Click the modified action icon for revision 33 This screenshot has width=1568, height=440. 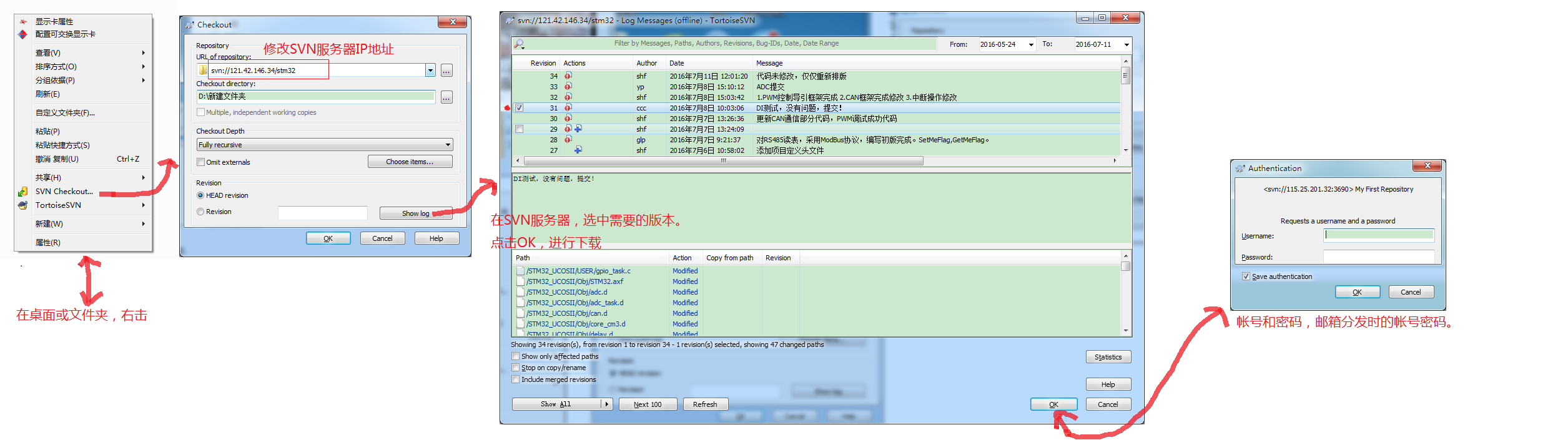coord(568,86)
